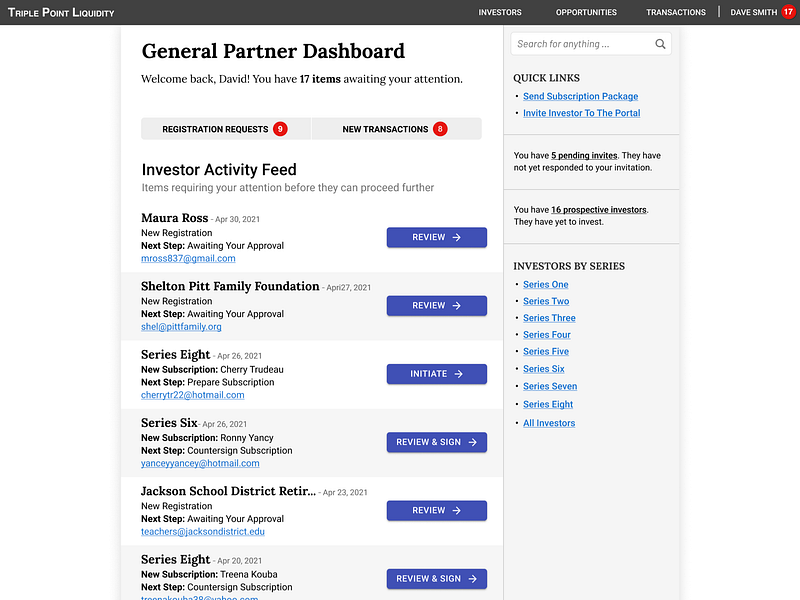Click the search magnifying glass icon
This screenshot has height=600, width=800.
point(659,44)
